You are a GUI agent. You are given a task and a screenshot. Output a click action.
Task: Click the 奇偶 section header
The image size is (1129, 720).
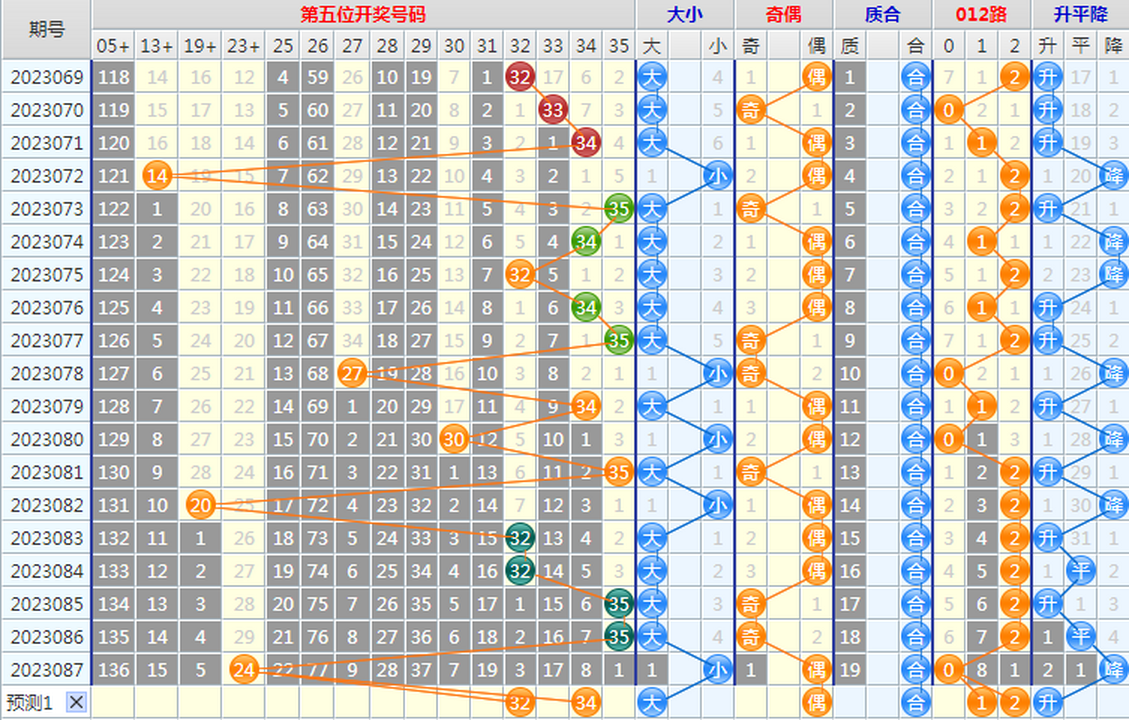783,14
